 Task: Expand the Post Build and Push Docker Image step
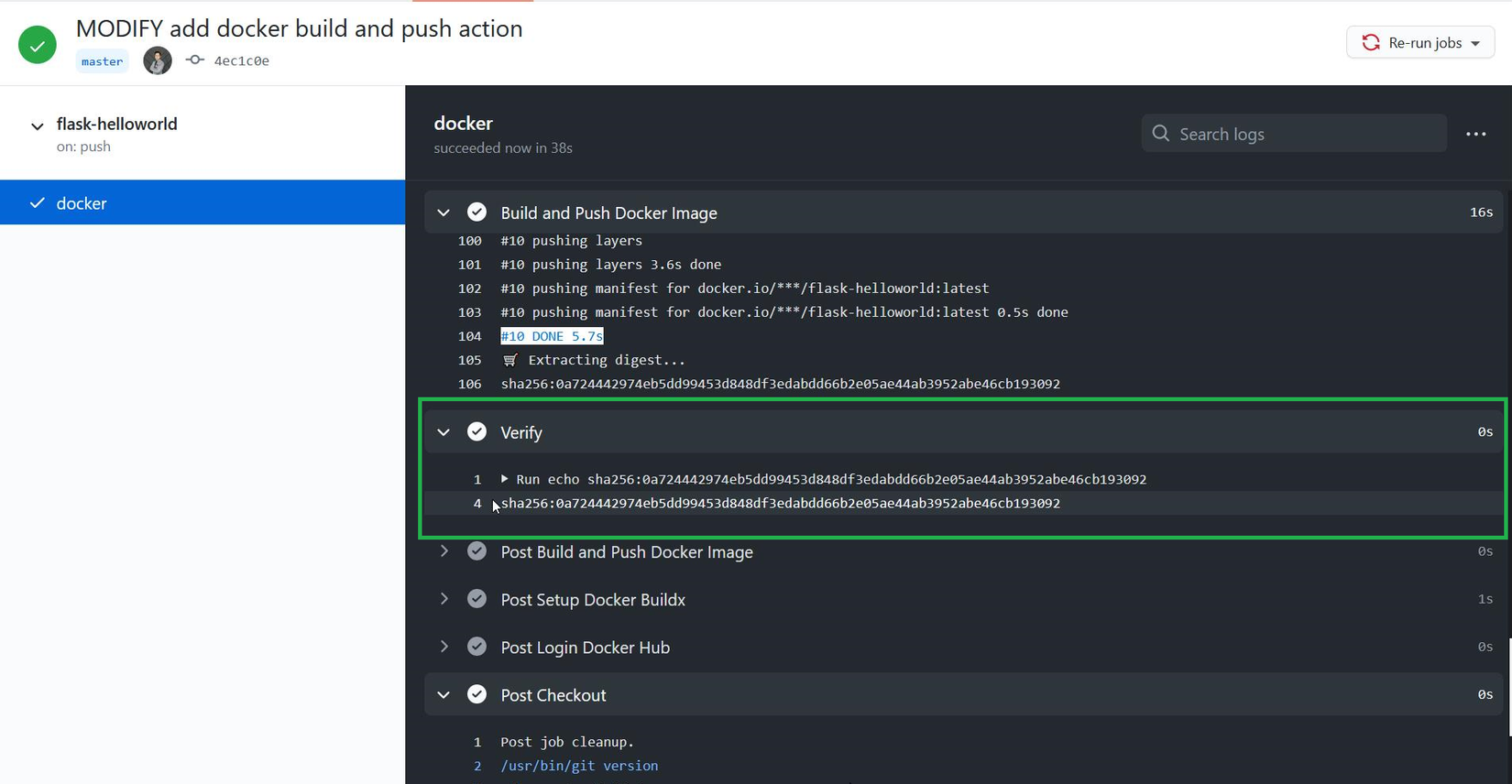tap(444, 551)
